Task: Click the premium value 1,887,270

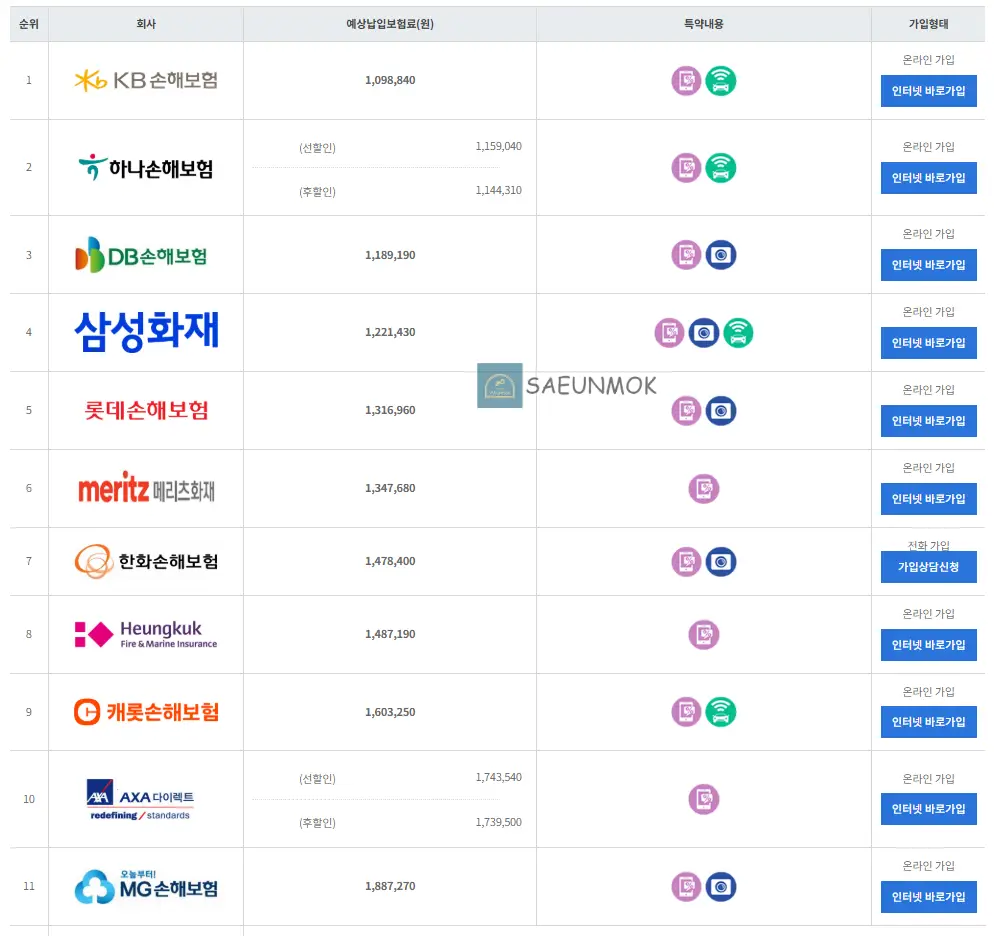Action: click(x=390, y=887)
